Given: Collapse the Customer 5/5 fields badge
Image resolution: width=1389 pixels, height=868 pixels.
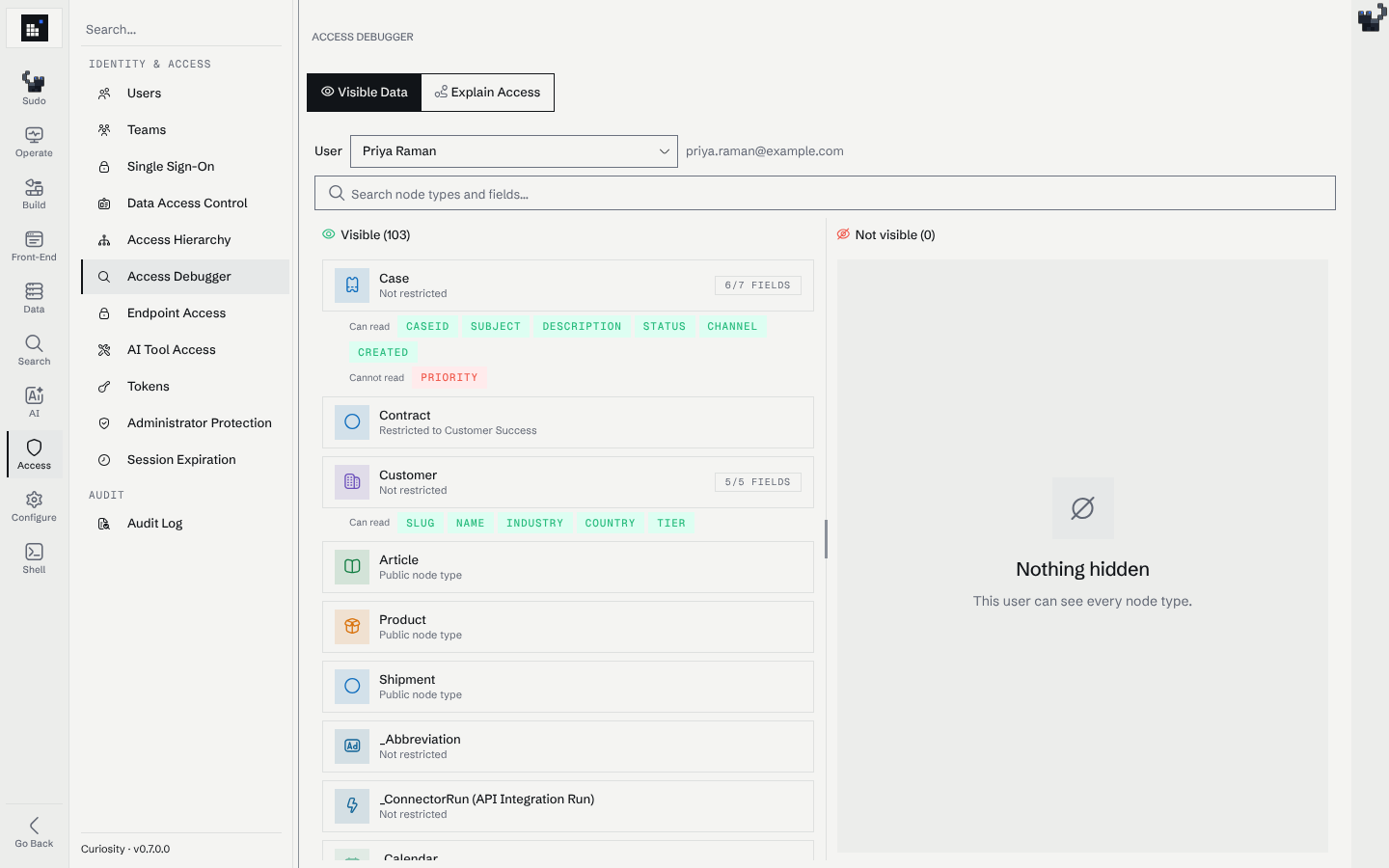Looking at the screenshot, I should click(758, 482).
